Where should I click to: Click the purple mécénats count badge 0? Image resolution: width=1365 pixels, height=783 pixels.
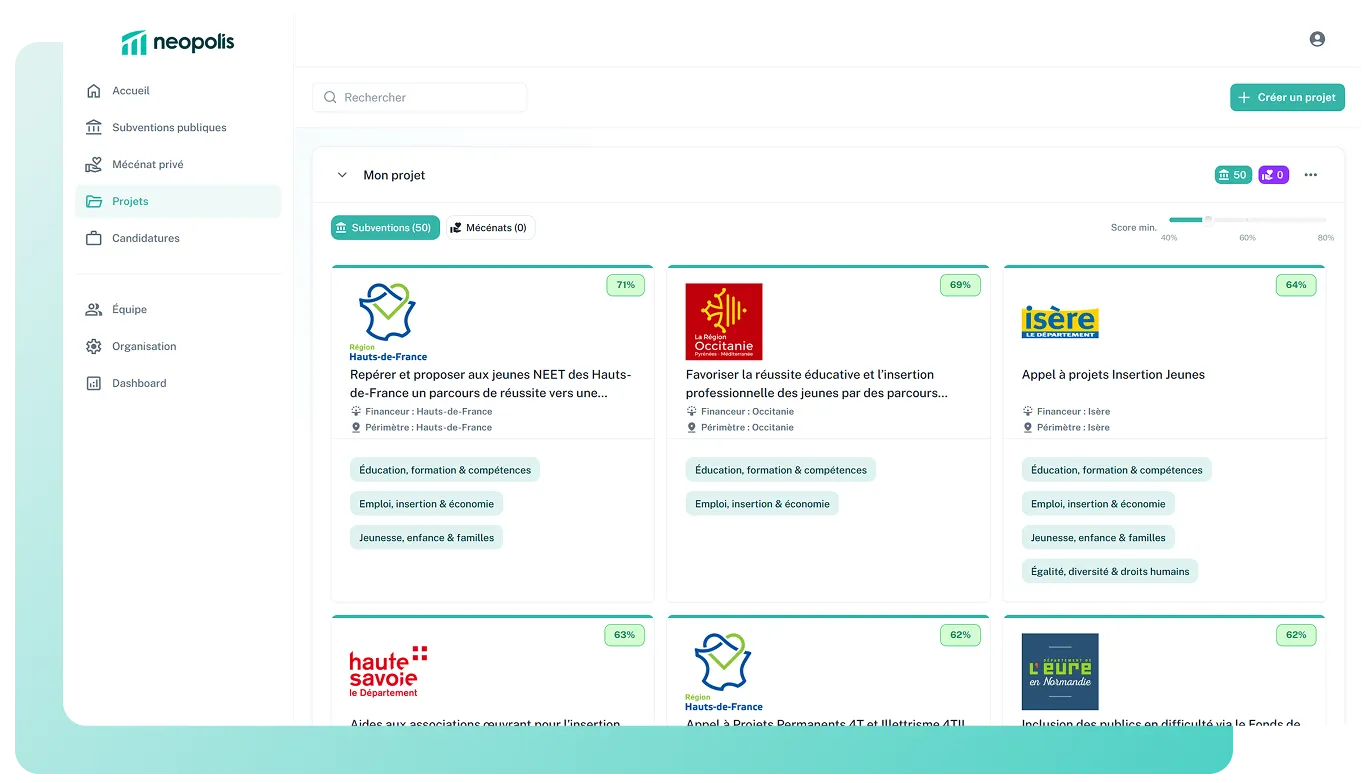[1273, 175]
